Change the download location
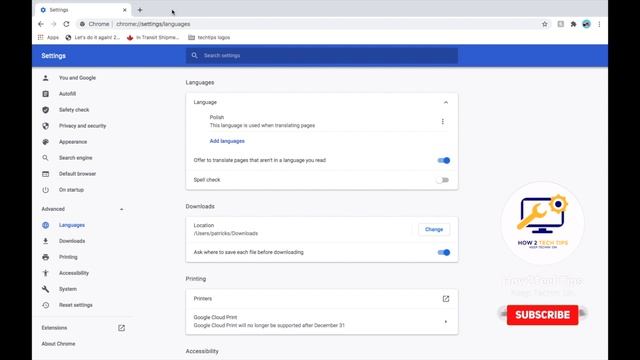 [x=434, y=229]
